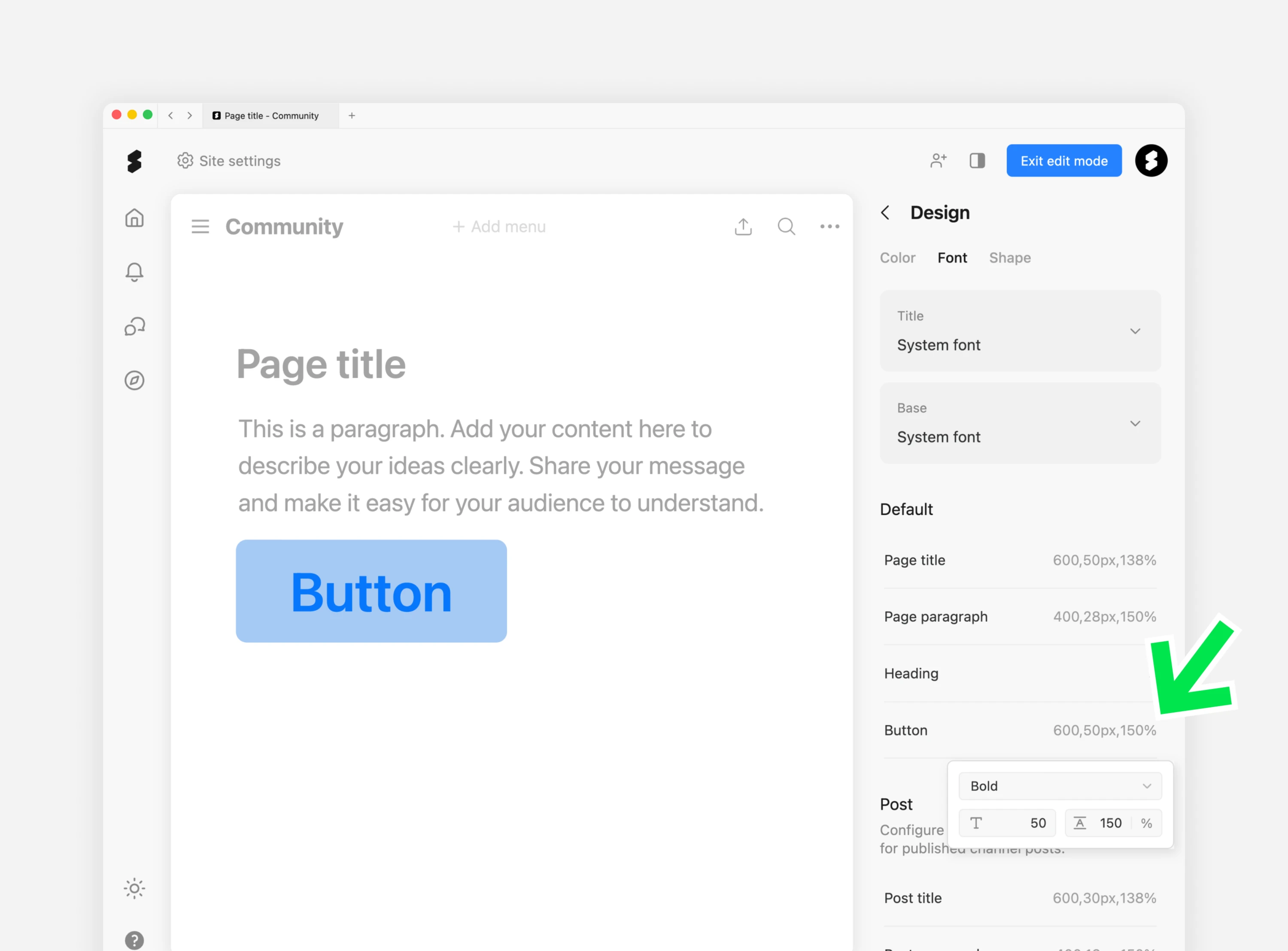Click the font size field showing 50
Viewport: 1288px width, 951px height.
[1008, 823]
